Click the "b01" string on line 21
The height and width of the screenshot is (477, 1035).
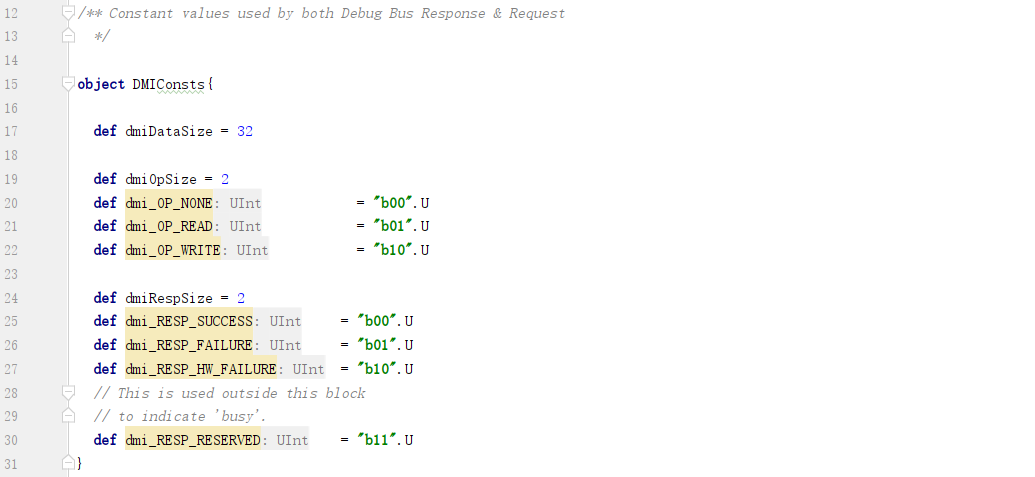[396, 226]
